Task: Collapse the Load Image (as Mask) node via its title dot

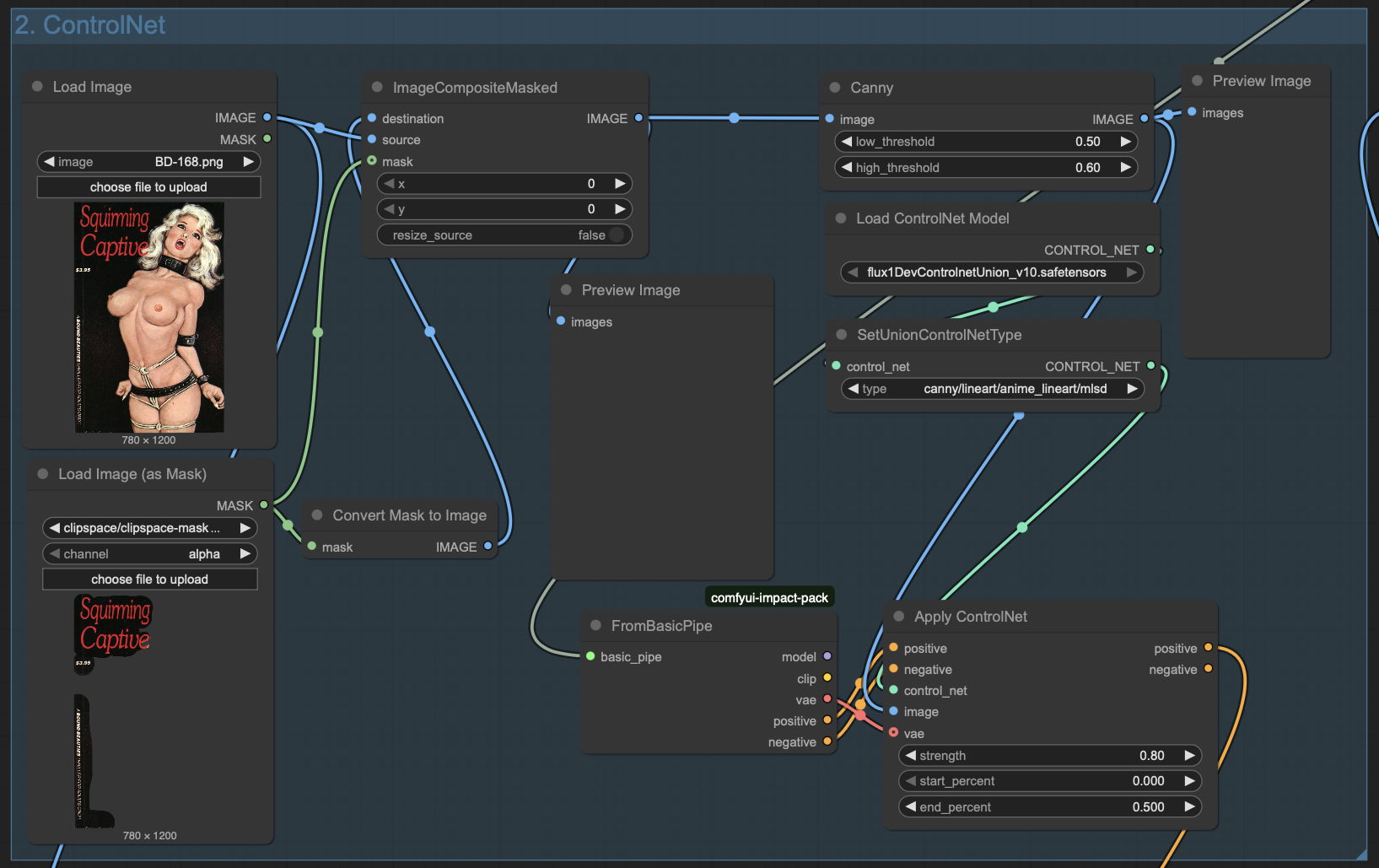Action: tap(43, 473)
